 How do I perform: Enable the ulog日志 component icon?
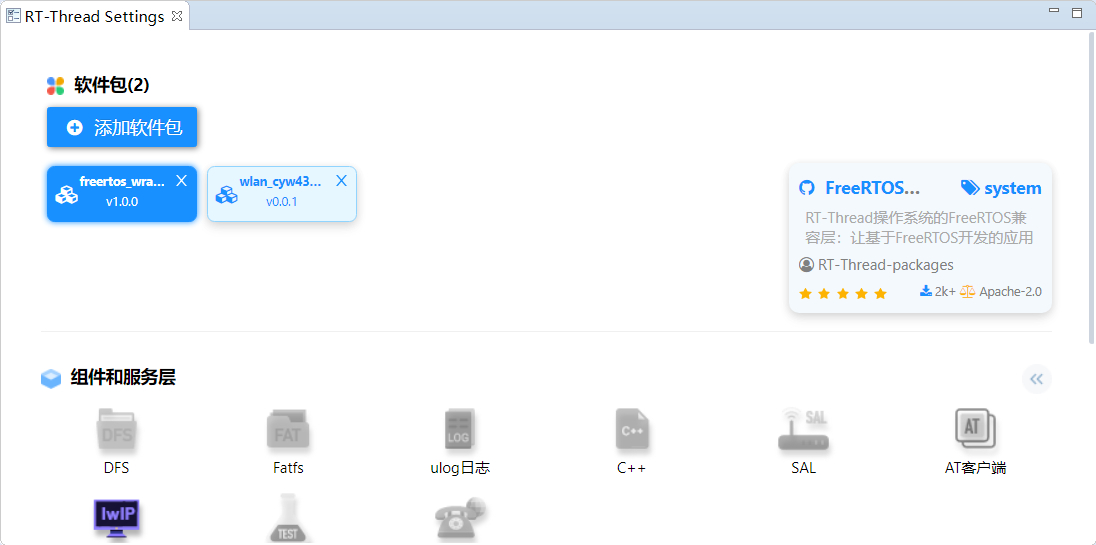(459, 428)
